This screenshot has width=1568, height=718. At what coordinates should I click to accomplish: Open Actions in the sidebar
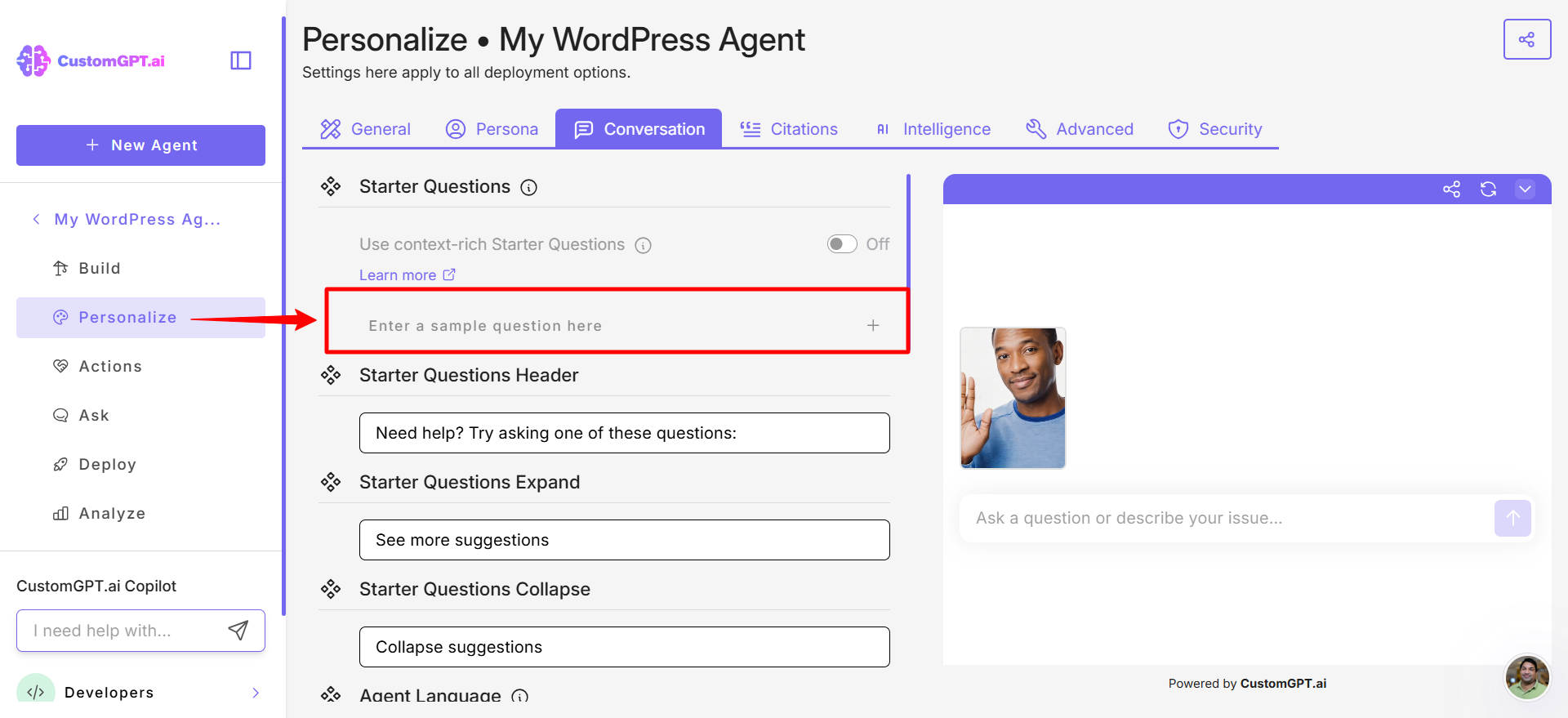(140, 366)
